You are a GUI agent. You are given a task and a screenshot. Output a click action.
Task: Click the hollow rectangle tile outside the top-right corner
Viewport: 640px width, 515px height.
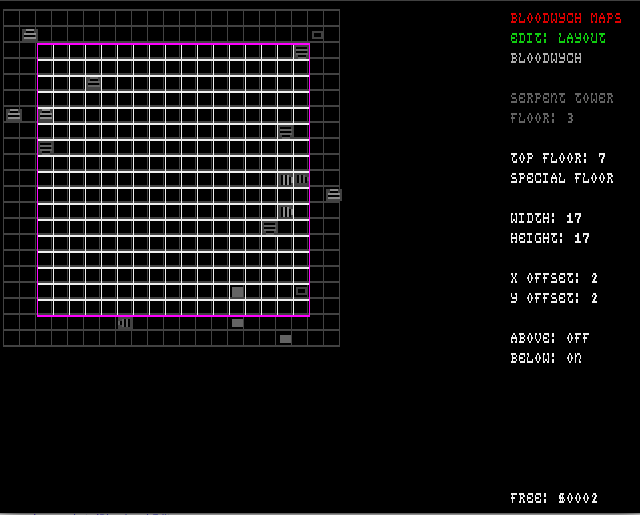point(318,35)
